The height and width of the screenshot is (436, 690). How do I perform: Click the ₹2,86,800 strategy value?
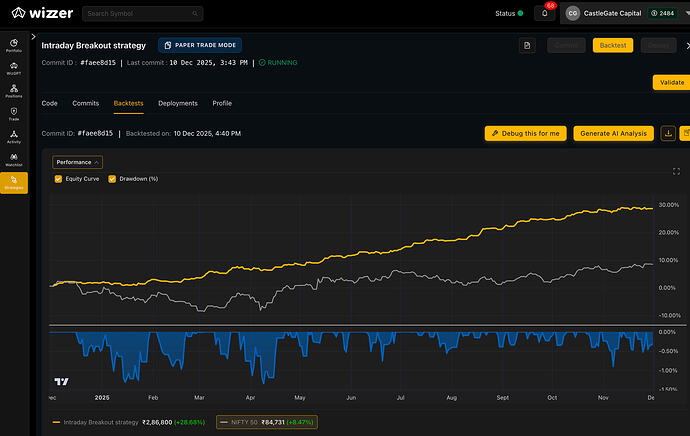(x=157, y=422)
